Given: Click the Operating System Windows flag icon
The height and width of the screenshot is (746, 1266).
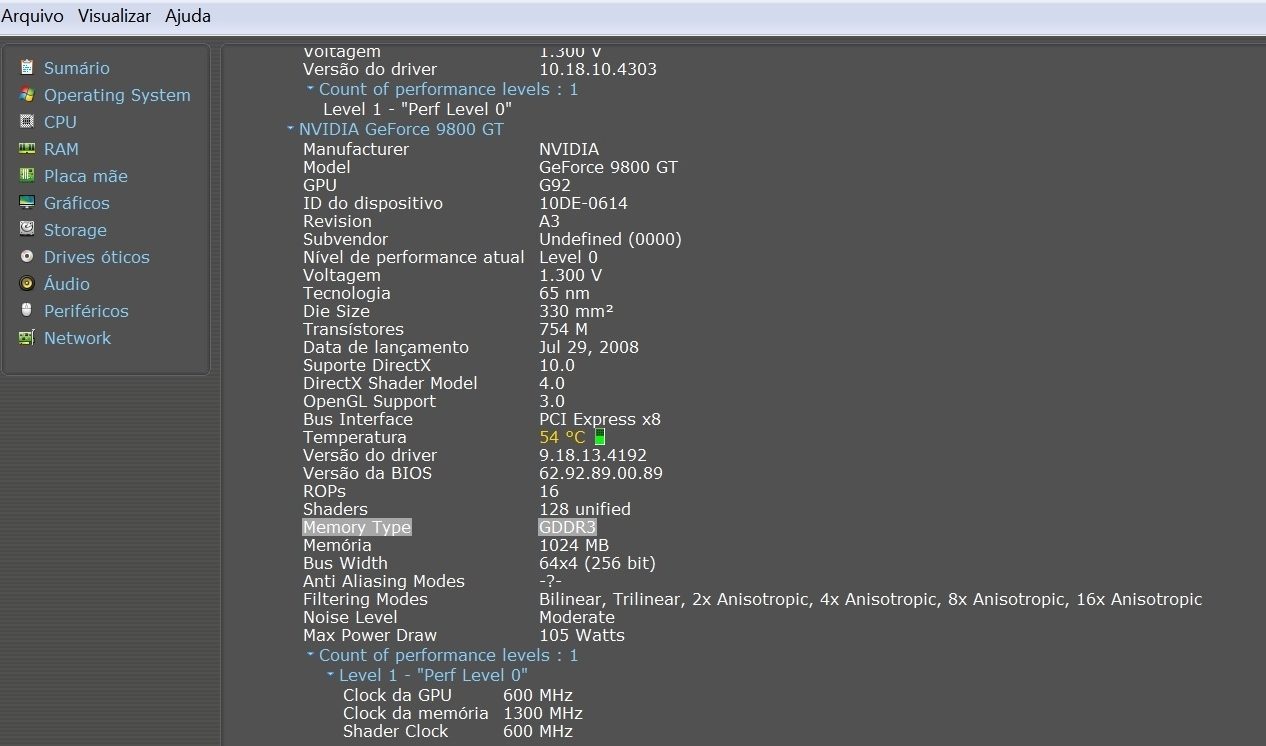Looking at the screenshot, I should [27, 95].
